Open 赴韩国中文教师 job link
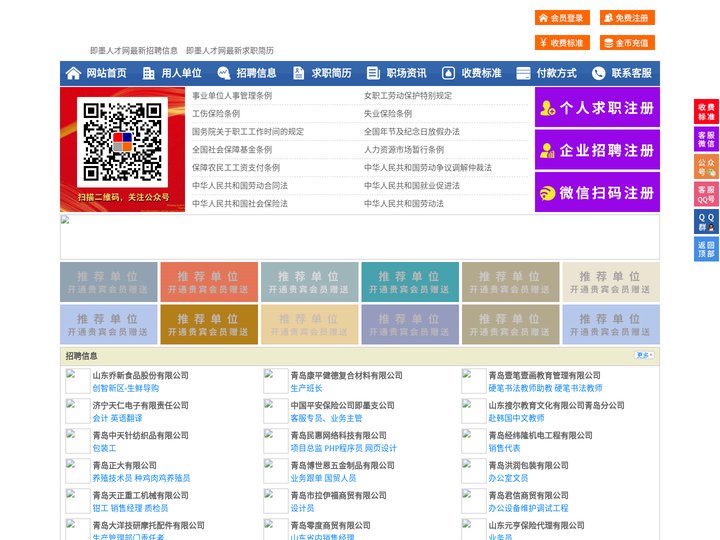Image resolution: width=720 pixels, height=540 pixels. pos(516,418)
